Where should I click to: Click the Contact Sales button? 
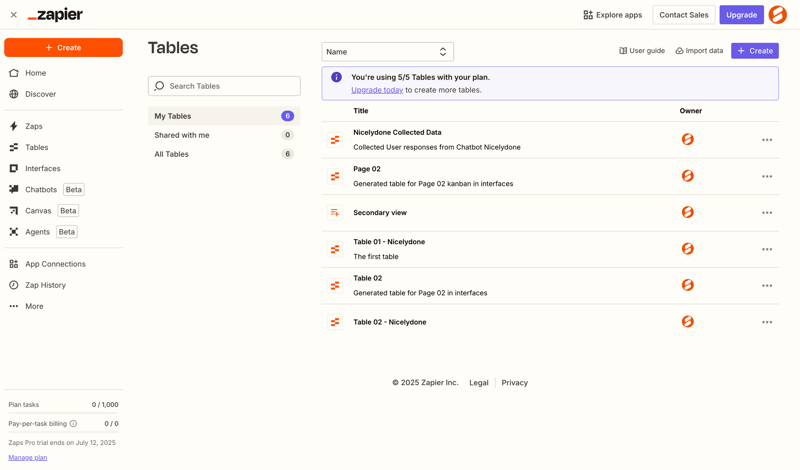(684, 15)
